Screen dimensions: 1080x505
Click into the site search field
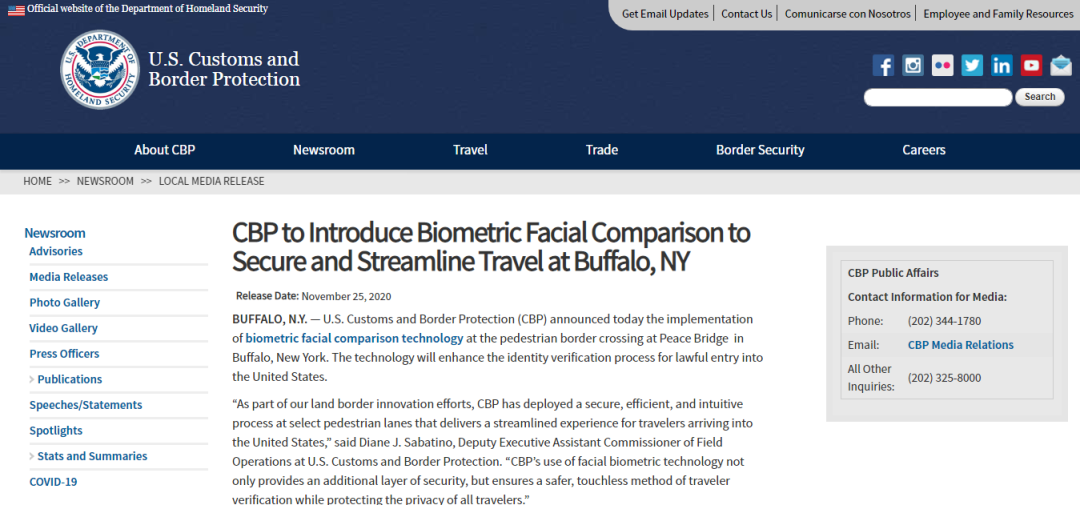[x=937, y=97]
